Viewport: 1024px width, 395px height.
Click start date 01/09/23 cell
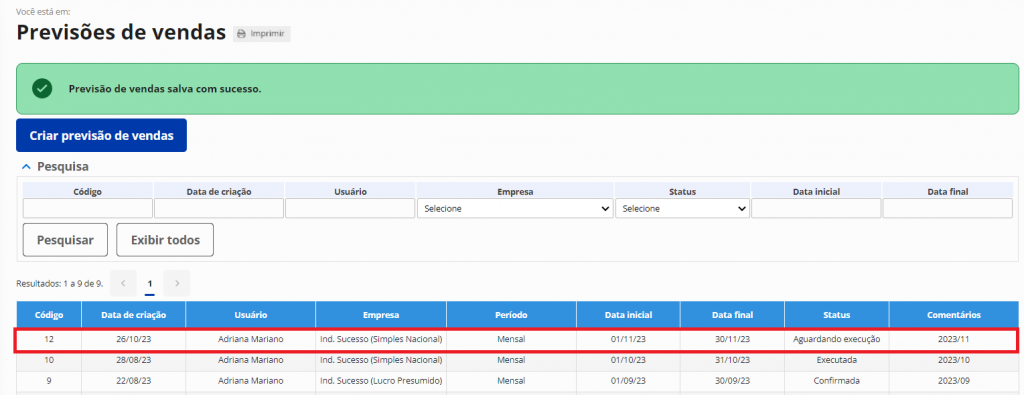628,381
